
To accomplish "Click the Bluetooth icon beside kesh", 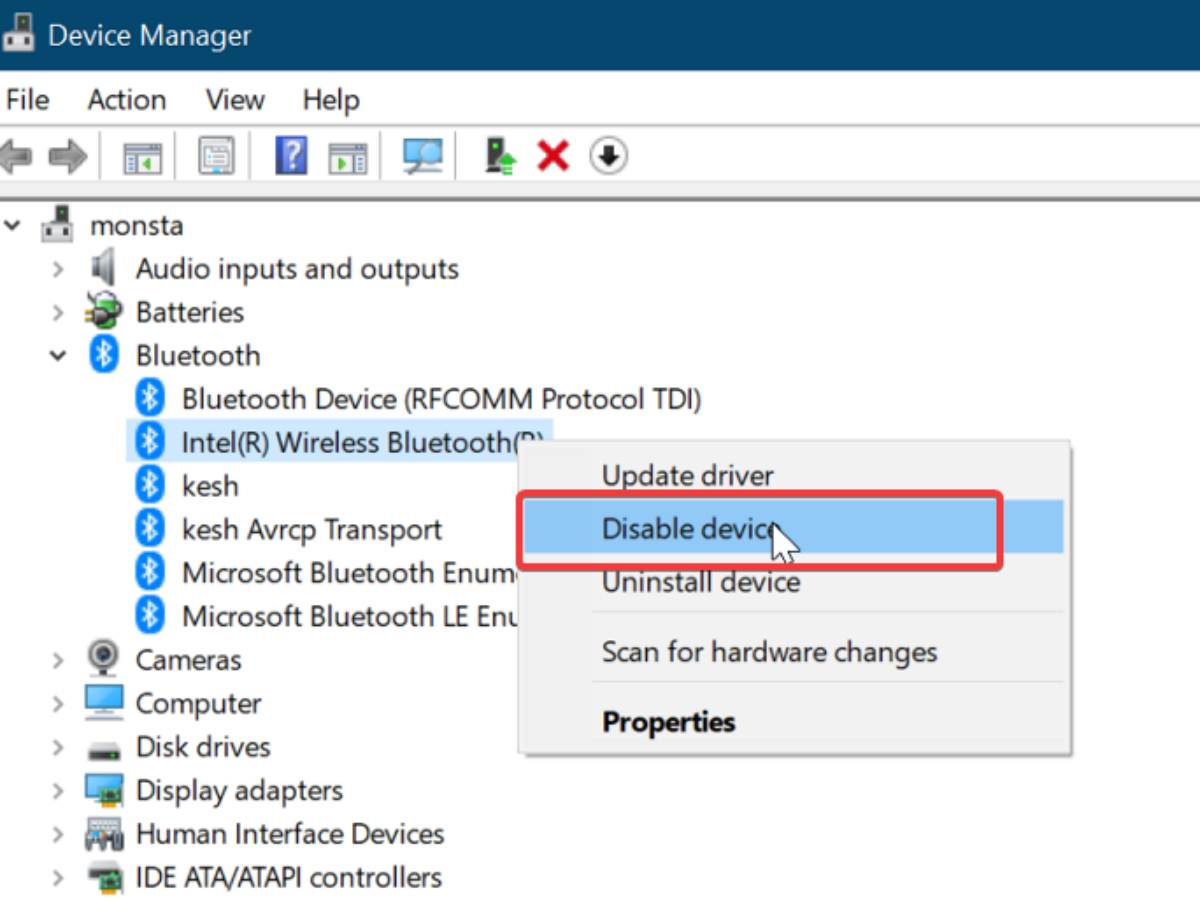I will pos(150,486).
